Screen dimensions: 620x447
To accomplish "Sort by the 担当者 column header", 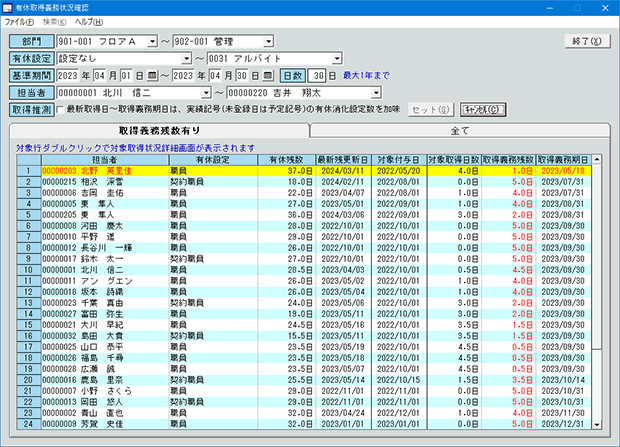I will tap(105, 160).
